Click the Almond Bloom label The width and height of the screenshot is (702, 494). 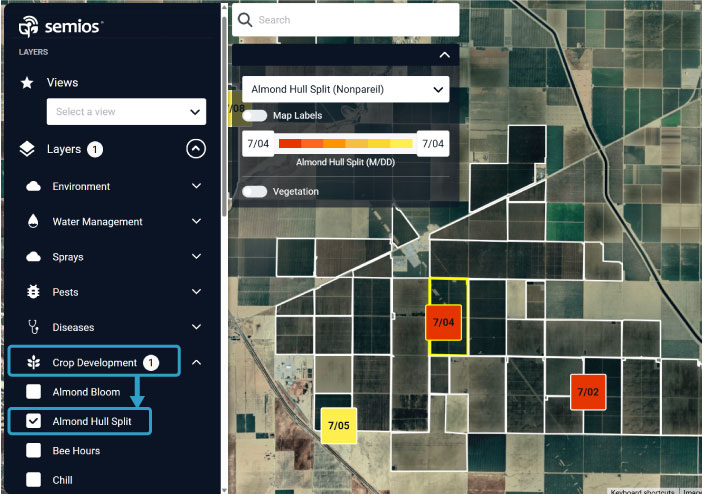point(86,392)
